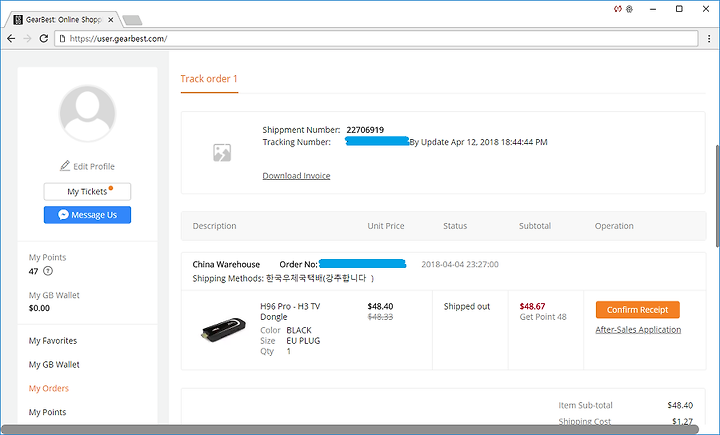720x435 pixels.
Task: Click the My Points help question icon
Action: tap(48, 271)
